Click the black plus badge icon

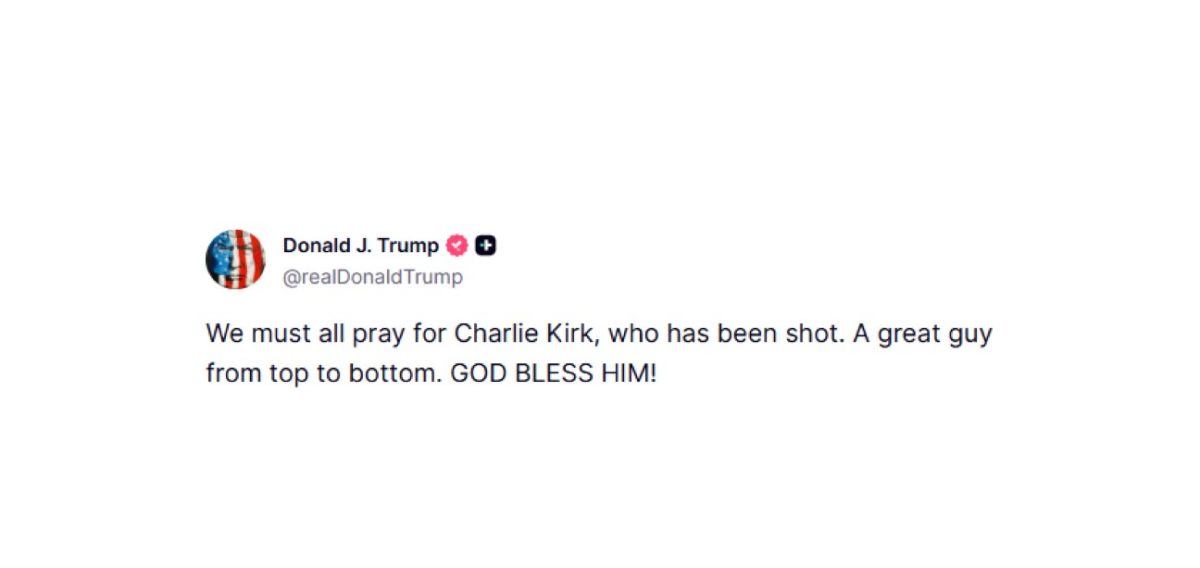point(485,246)
